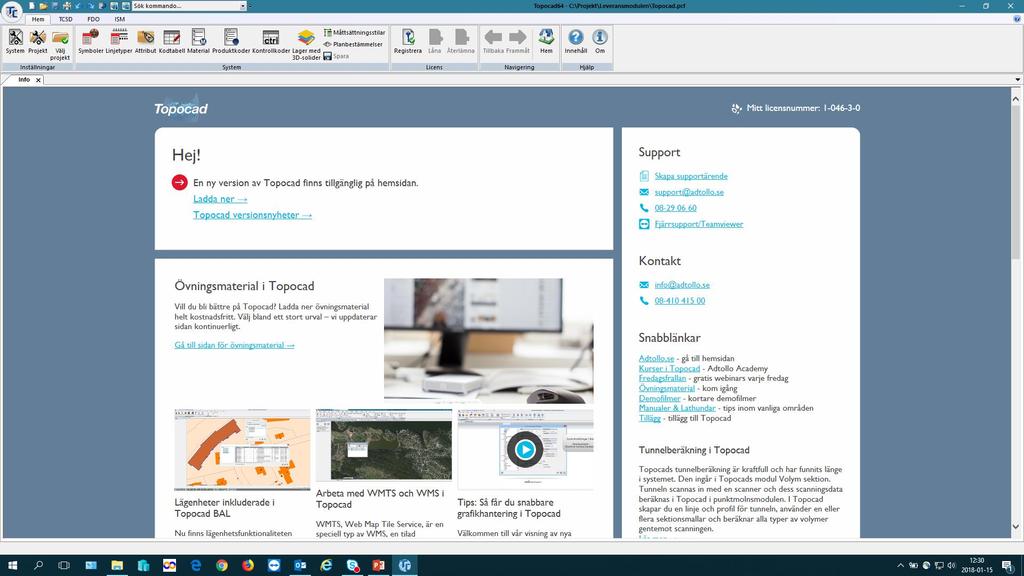Screen dimensions: 1024x576
Task: Click support@adtollo.se email link
Action: [689, 192]
